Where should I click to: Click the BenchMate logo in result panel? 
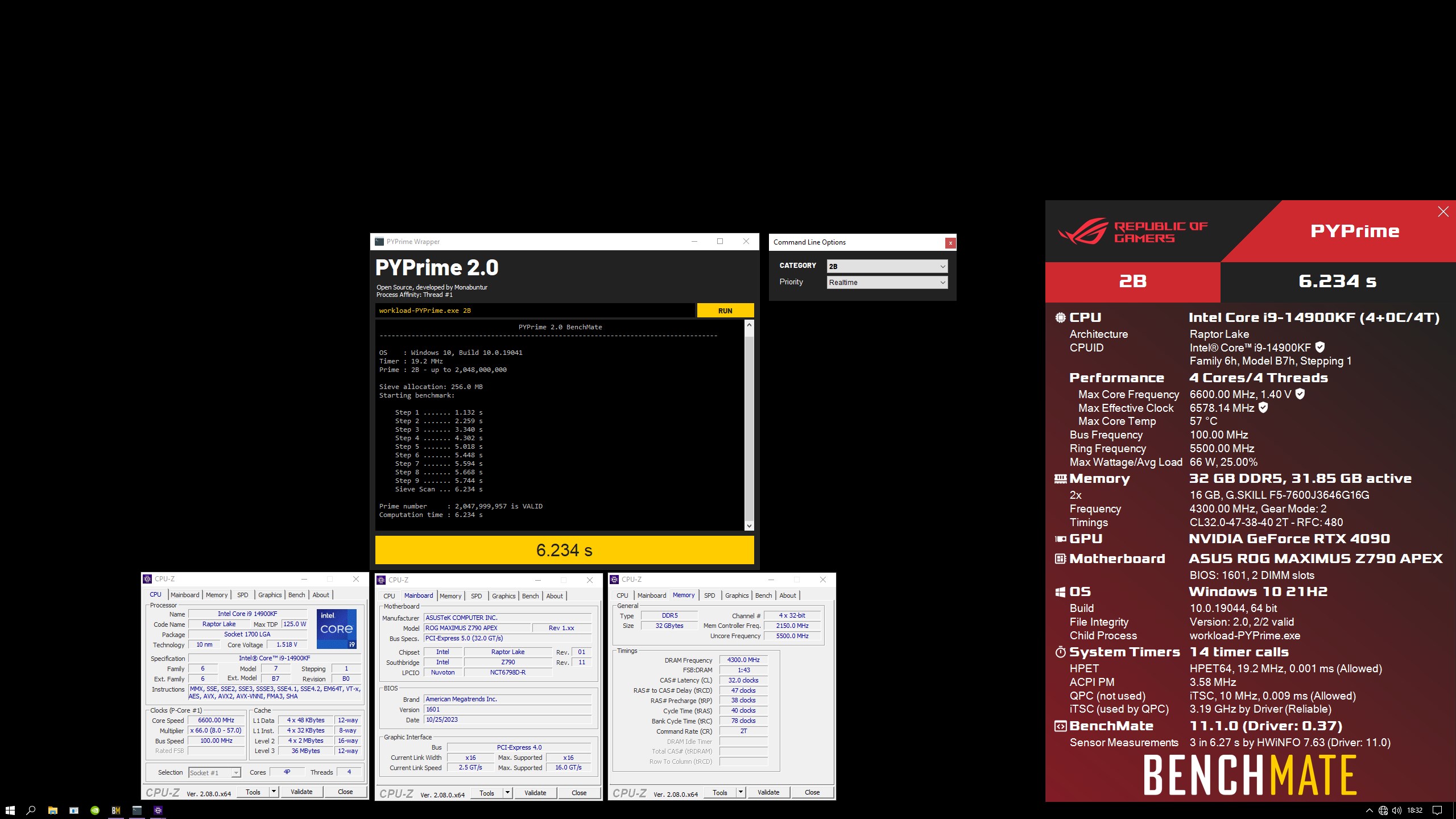click(1250, 775)
